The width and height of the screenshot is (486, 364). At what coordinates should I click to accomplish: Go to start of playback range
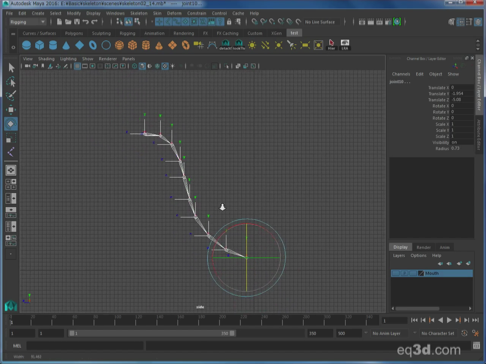[414, 320]
